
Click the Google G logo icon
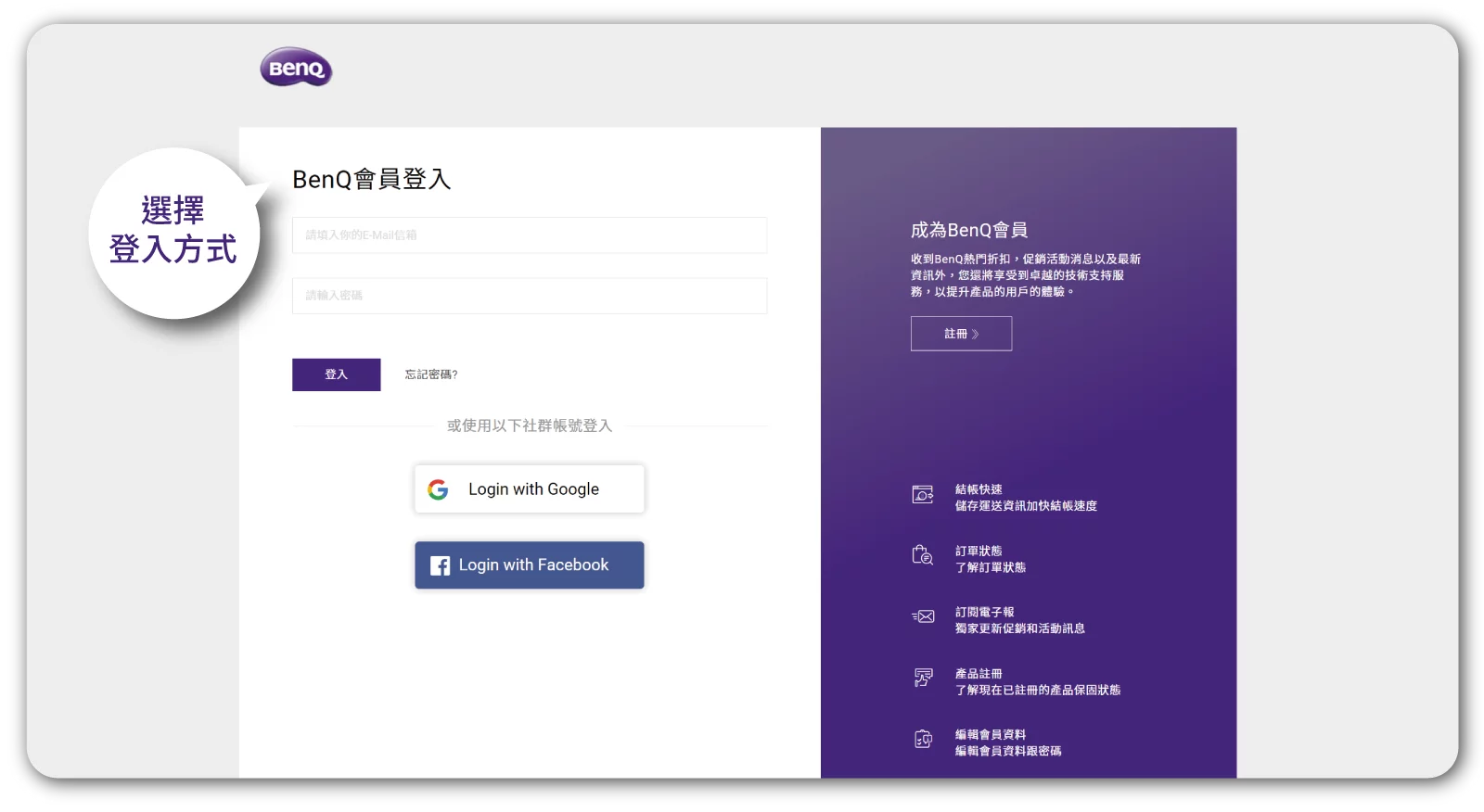[x=438, y=489]
